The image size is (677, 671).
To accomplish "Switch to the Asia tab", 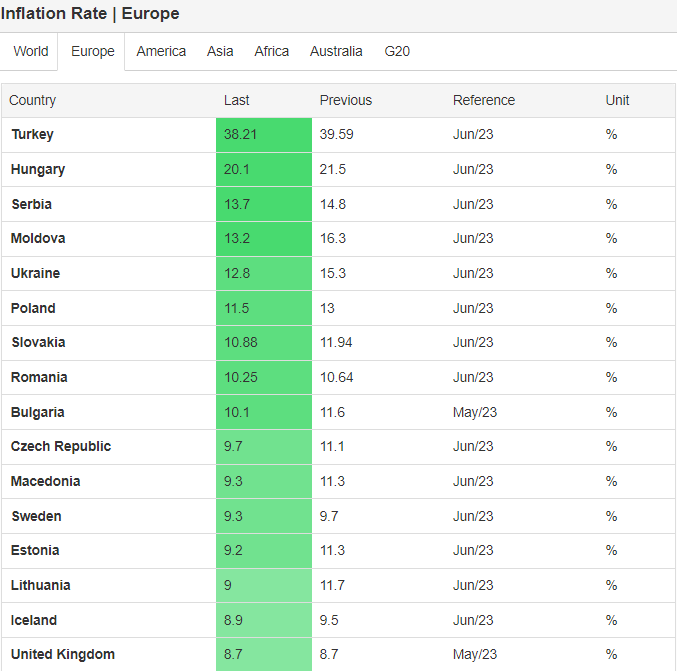I will coord(220,51).
